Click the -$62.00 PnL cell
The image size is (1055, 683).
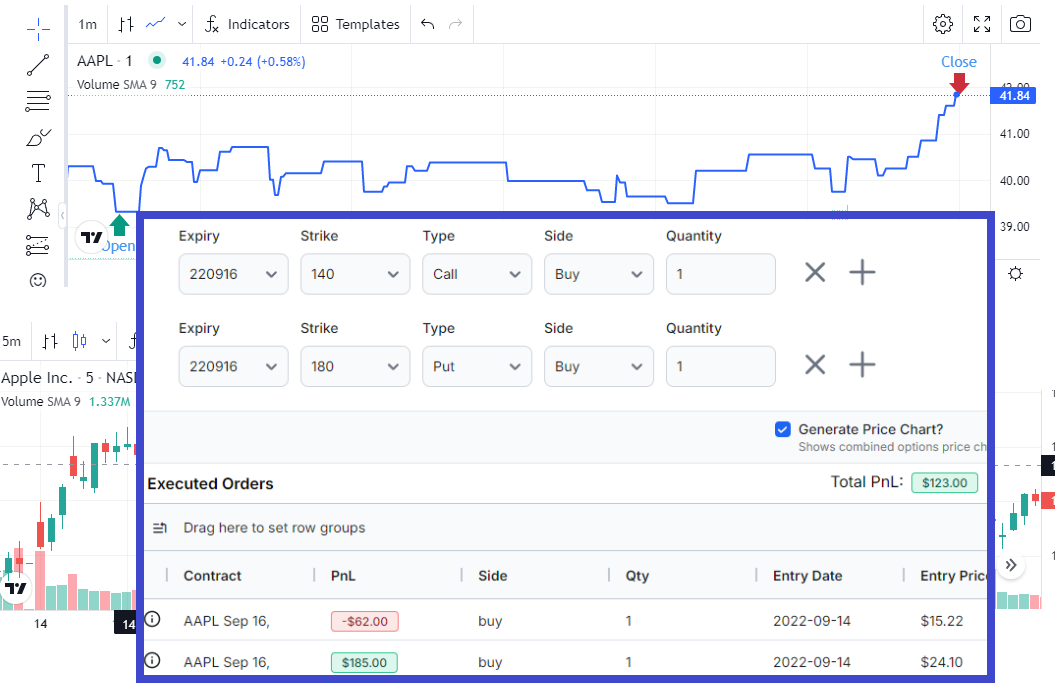(365, 621)
